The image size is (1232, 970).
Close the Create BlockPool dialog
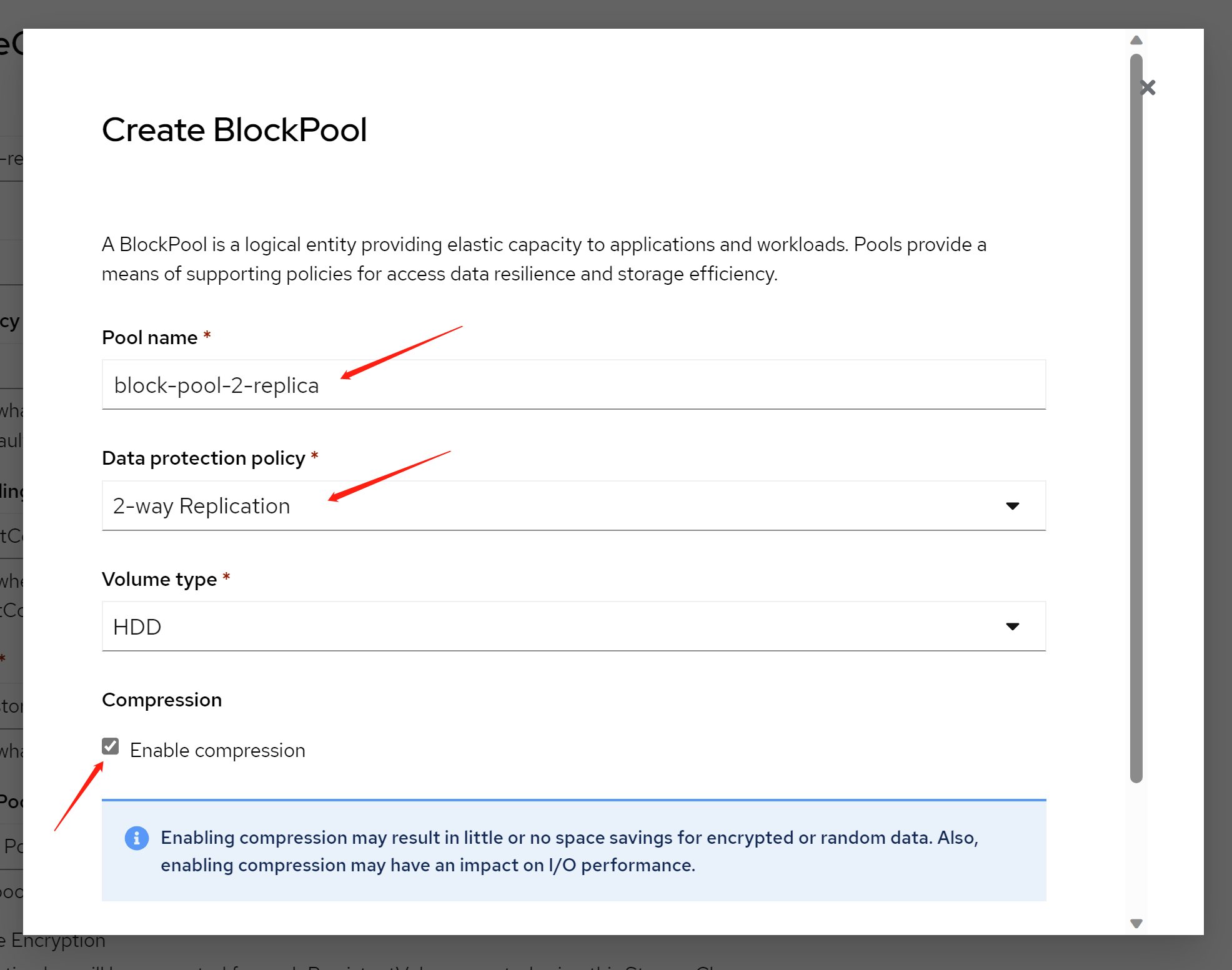click(1148, 87)
